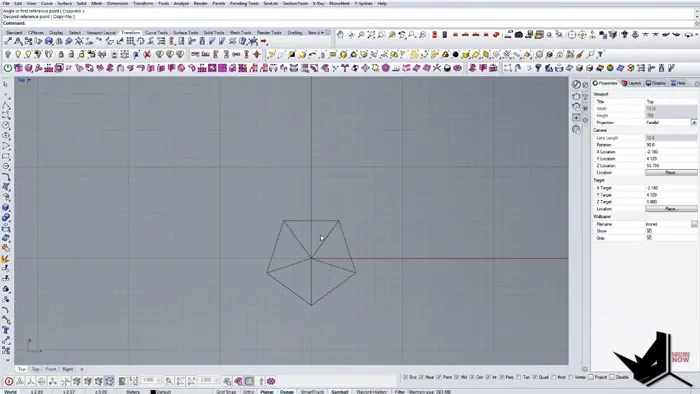Toggle the Near object snap checkbox

click(421, 377)
